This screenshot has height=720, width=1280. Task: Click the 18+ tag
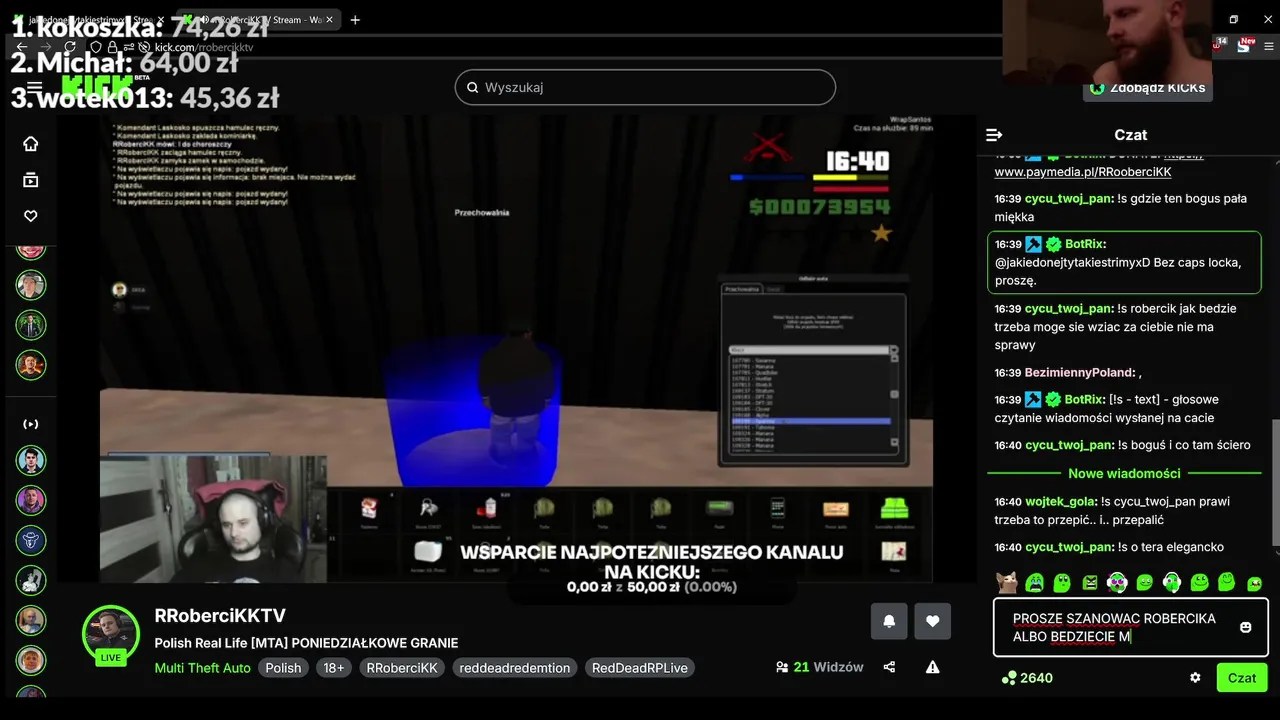(334, 668)
